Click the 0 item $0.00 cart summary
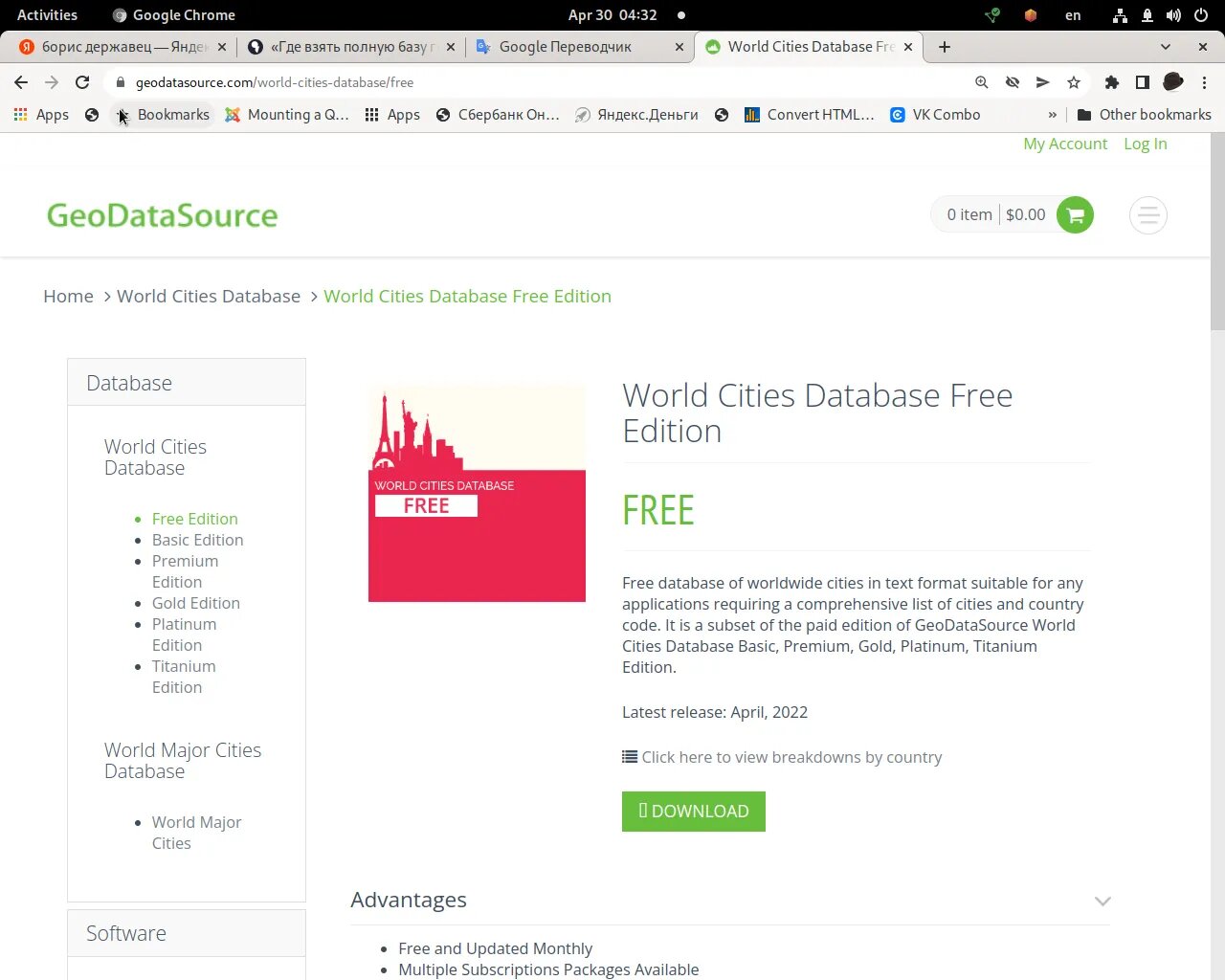The image size is (1225, 980). (x=995, y=214)
